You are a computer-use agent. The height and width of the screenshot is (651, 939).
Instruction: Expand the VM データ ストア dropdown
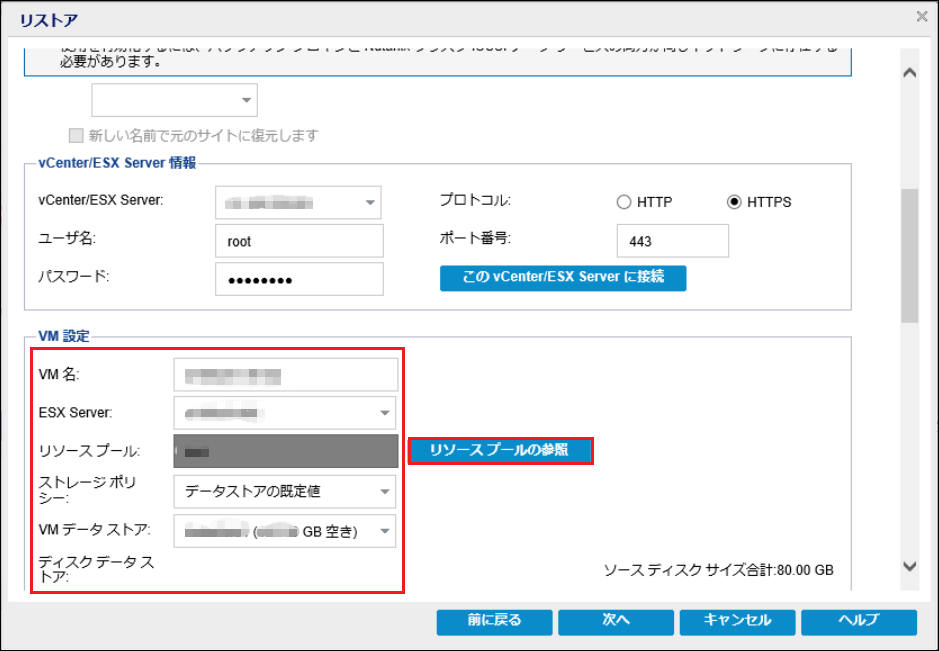click(x=384, y=531)
